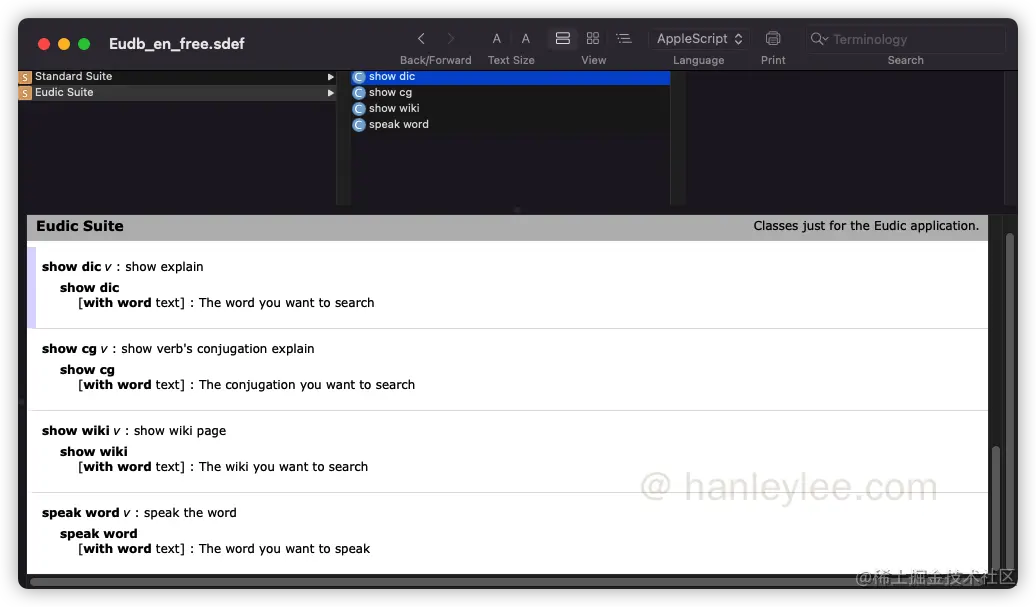Select Standard Suite in the browser
The width and height of the screenshot is (1036, 607).
(177, 77)
